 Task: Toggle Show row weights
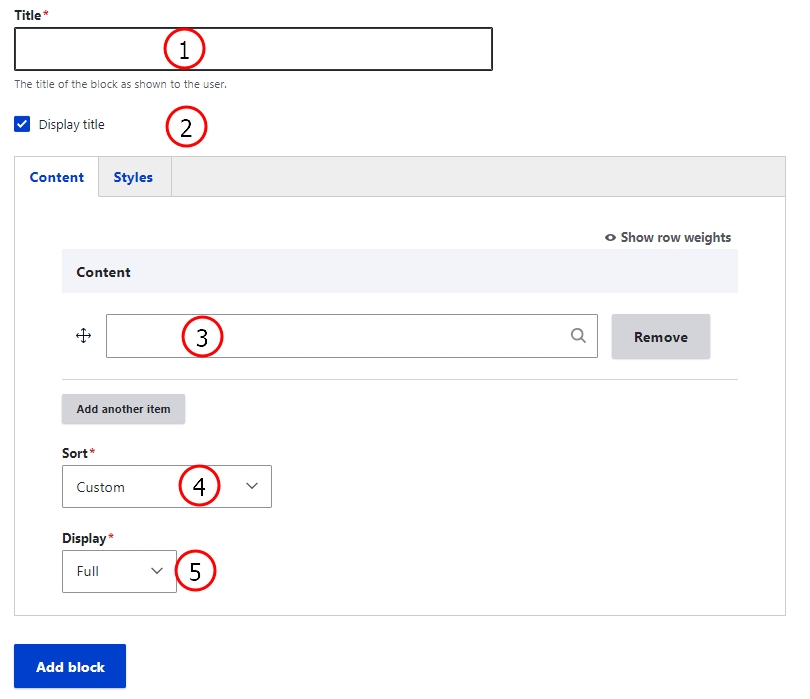[668, 238]
